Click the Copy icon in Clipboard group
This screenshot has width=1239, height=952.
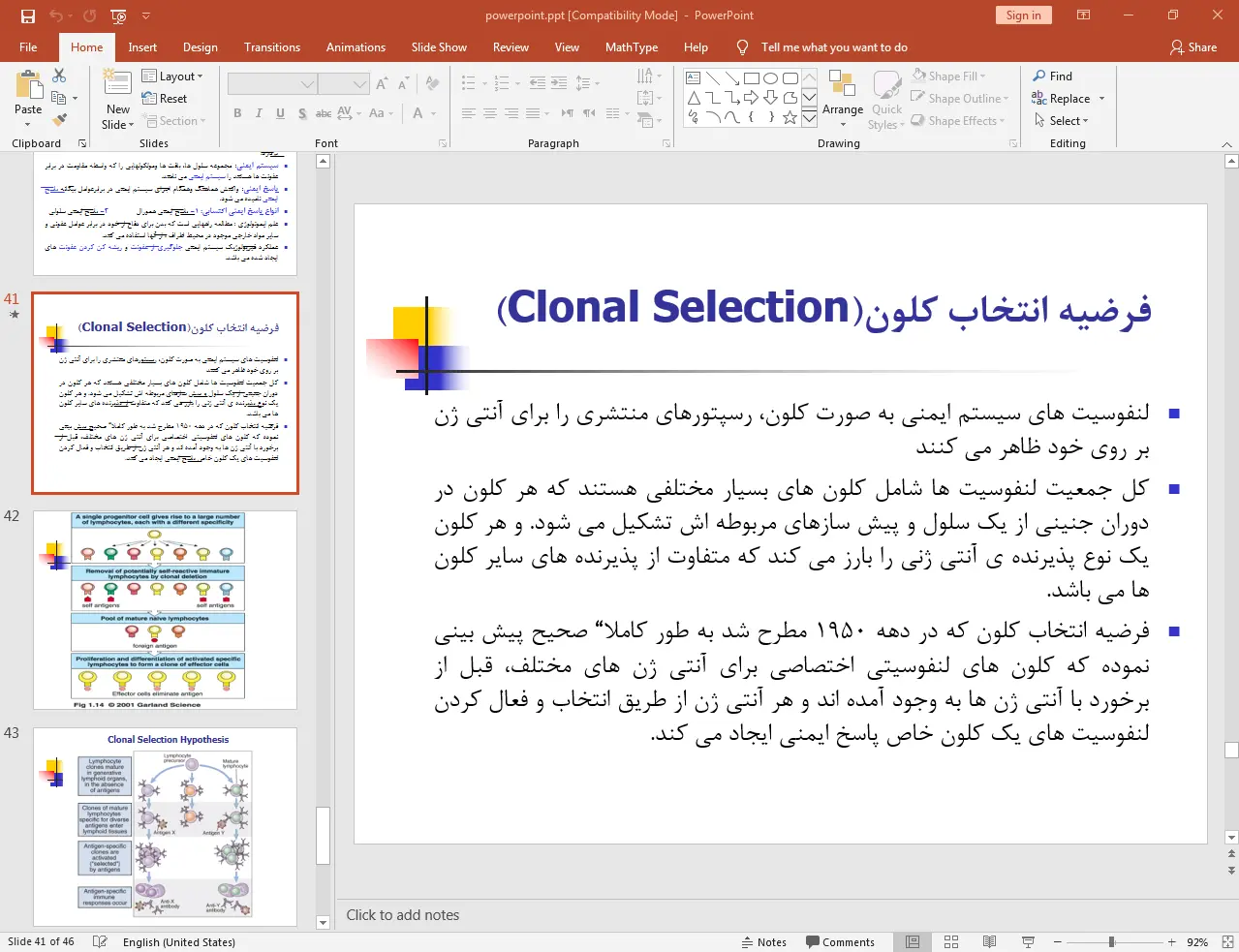coord(58,98)
